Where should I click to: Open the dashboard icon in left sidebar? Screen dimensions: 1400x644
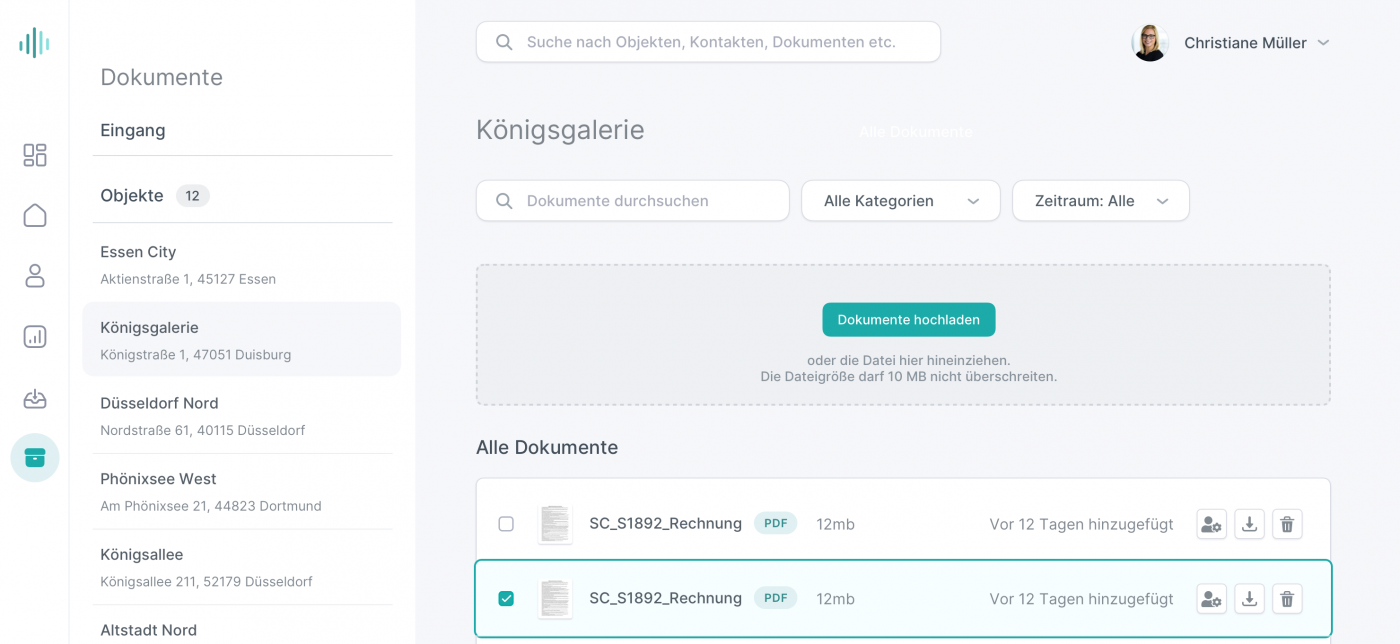coord(35,155)
